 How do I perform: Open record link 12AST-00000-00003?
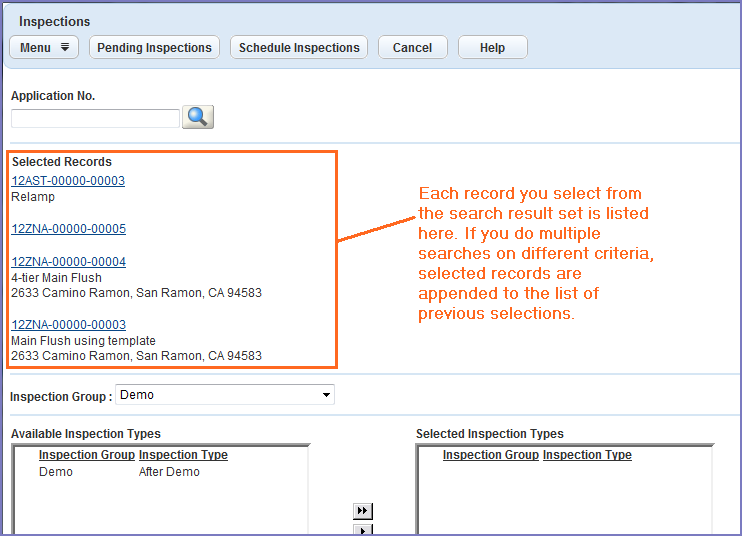pos(68,181)
